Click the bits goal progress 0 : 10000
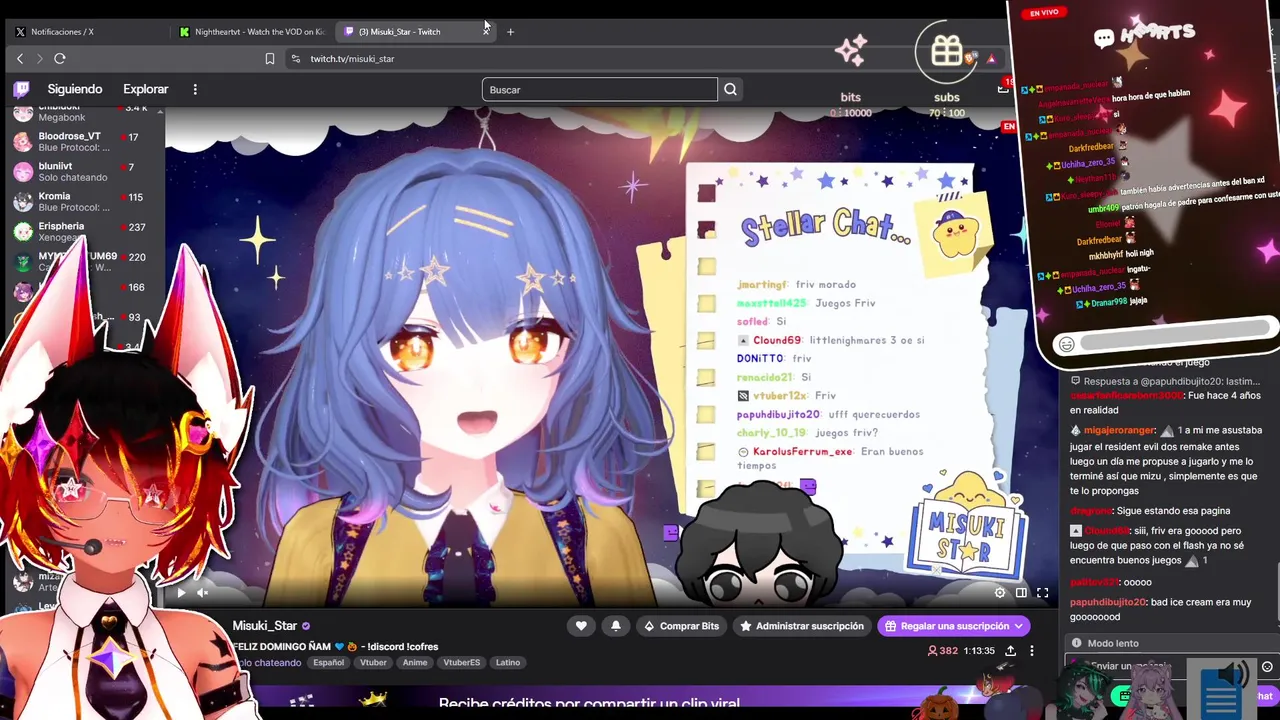This screenshot has width=1280, height=720. tap(850, 113)
